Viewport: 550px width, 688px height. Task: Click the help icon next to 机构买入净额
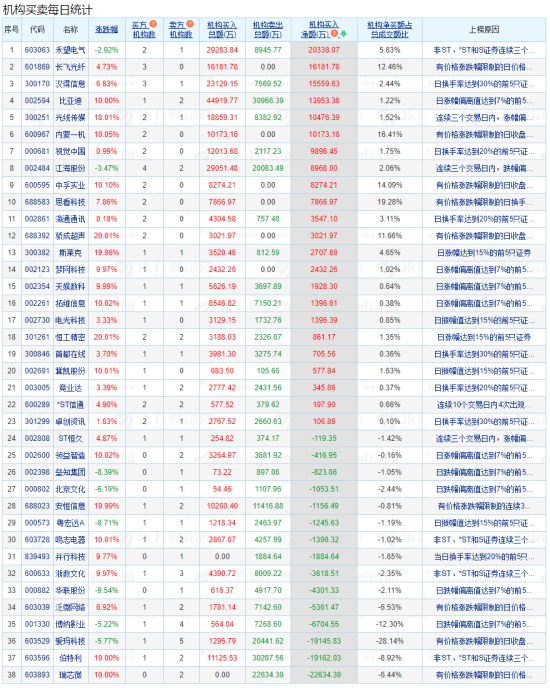tap(334, 33)
